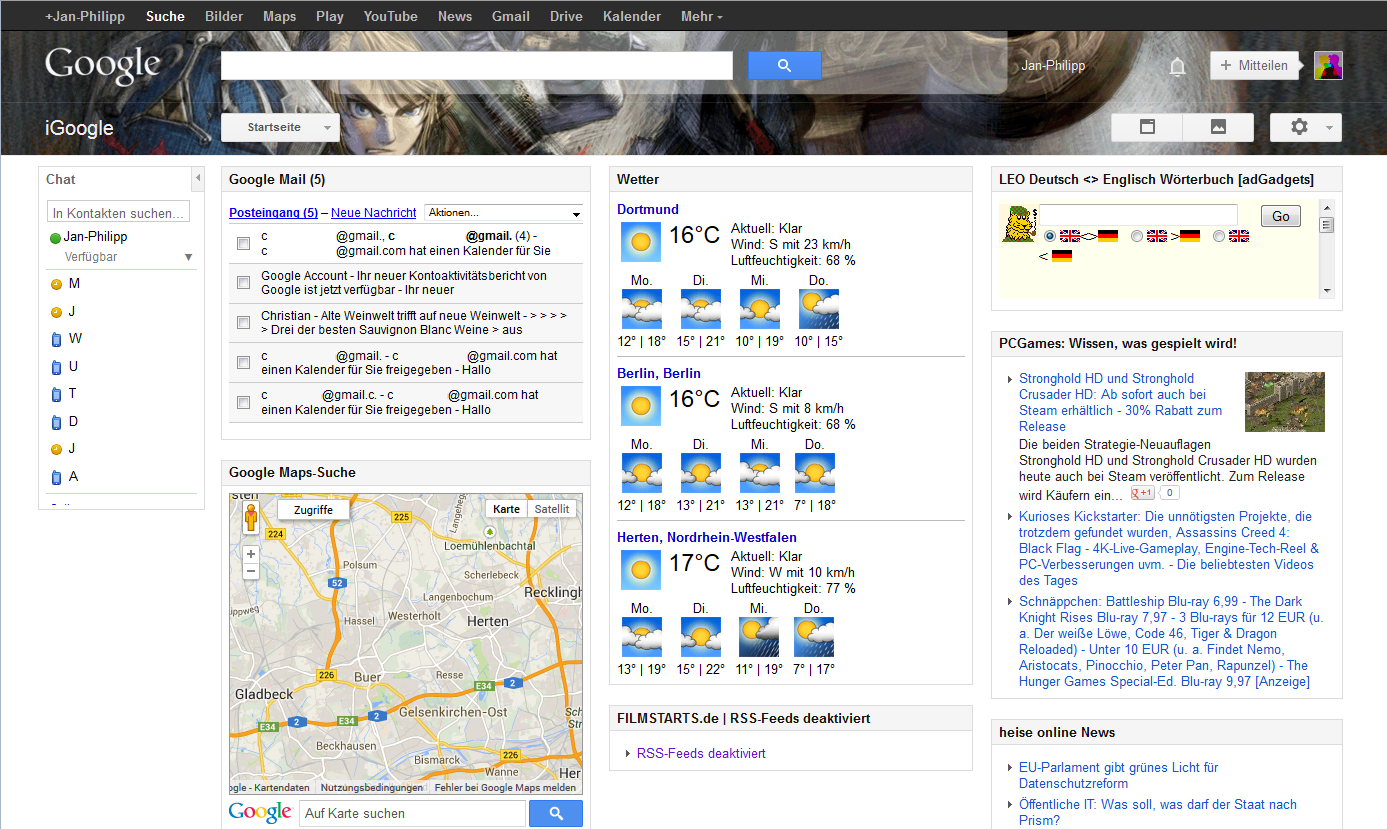Switch the map to Satellit view
This screenshot has height=829, width=1387.
click(552, 509)
